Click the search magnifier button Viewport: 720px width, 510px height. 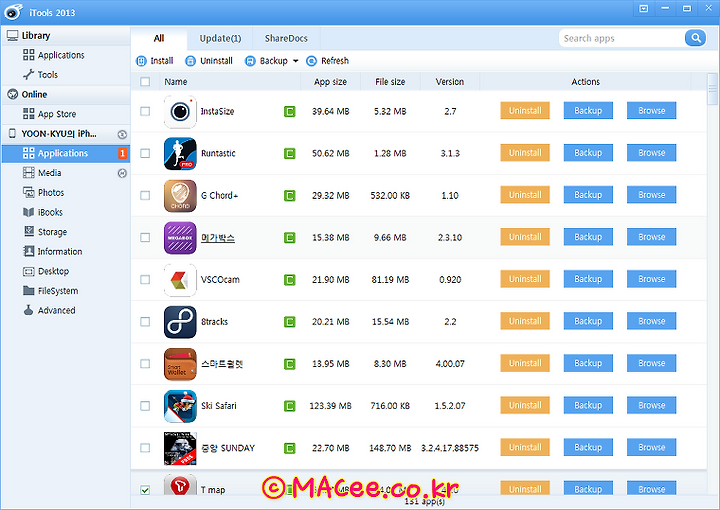tap(695, 38)
